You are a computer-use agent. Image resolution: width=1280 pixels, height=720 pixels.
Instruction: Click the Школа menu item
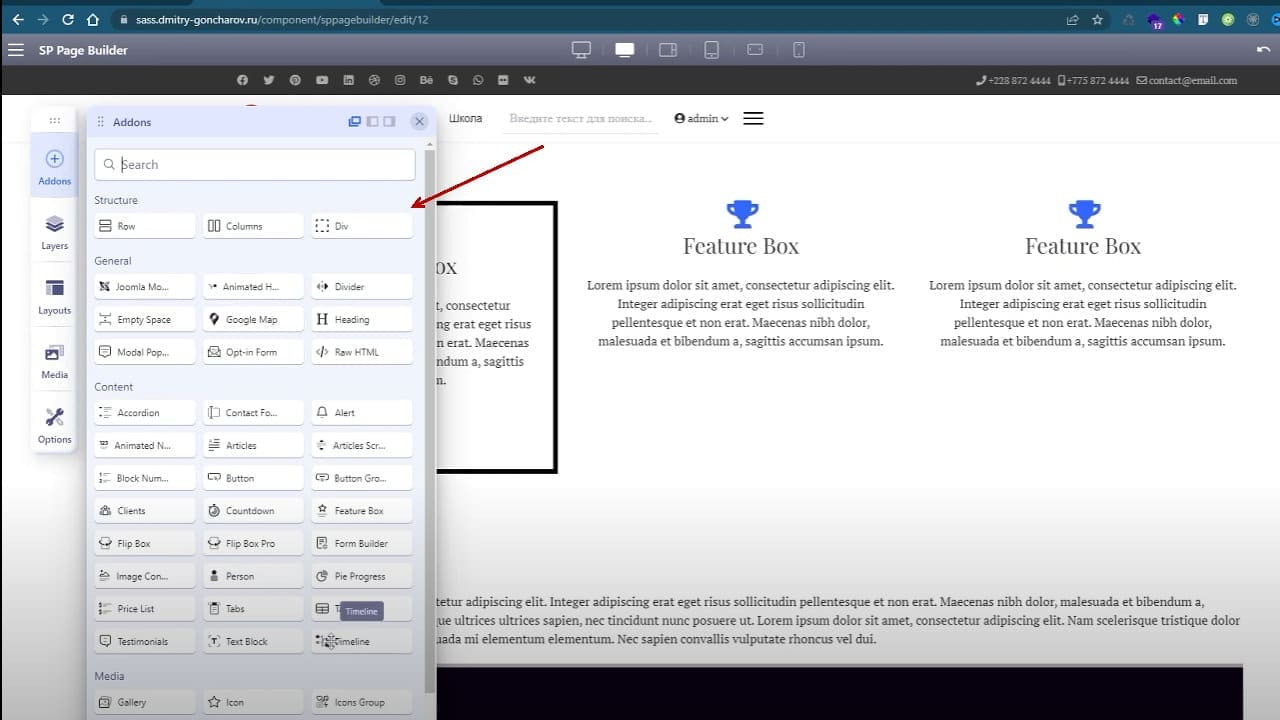click(466, 118)
